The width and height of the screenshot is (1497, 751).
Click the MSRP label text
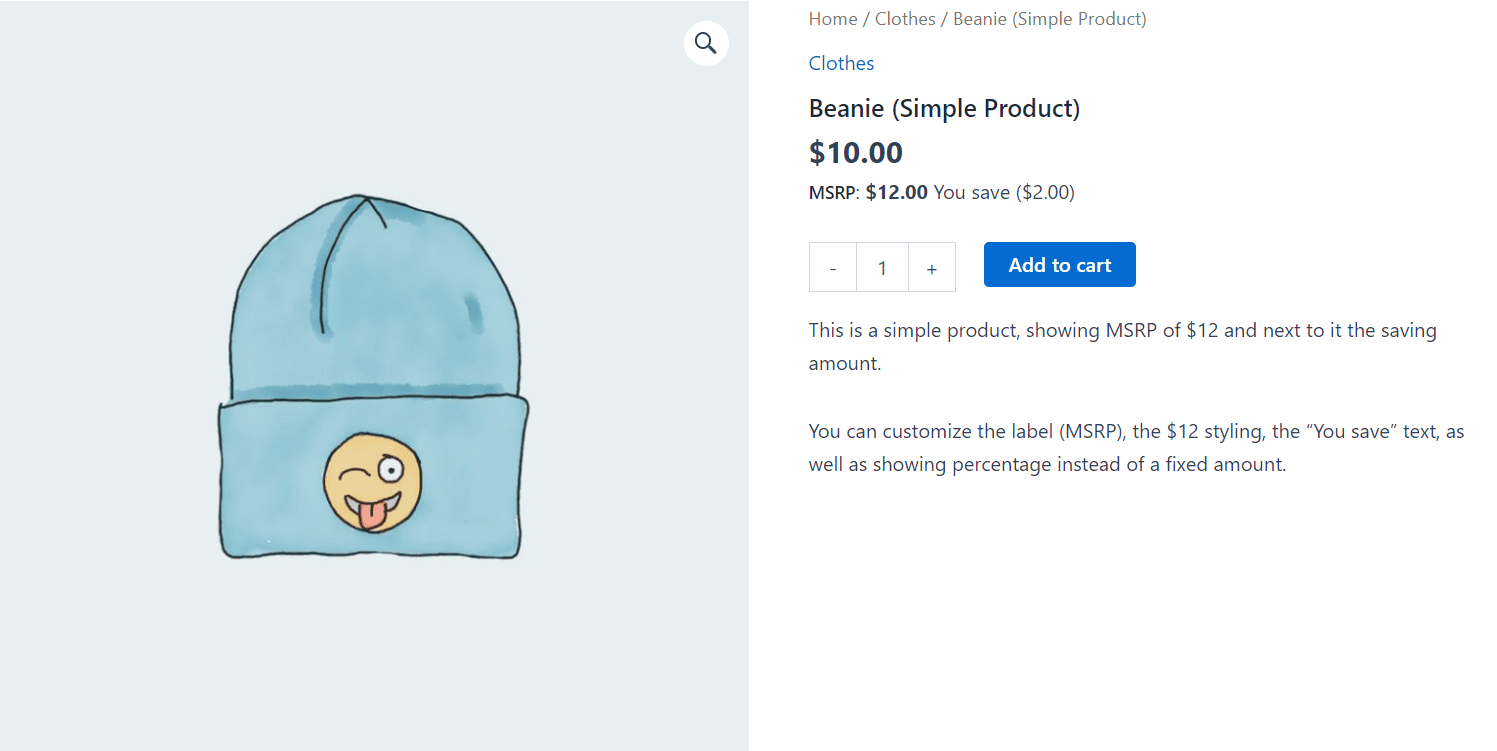832,192
